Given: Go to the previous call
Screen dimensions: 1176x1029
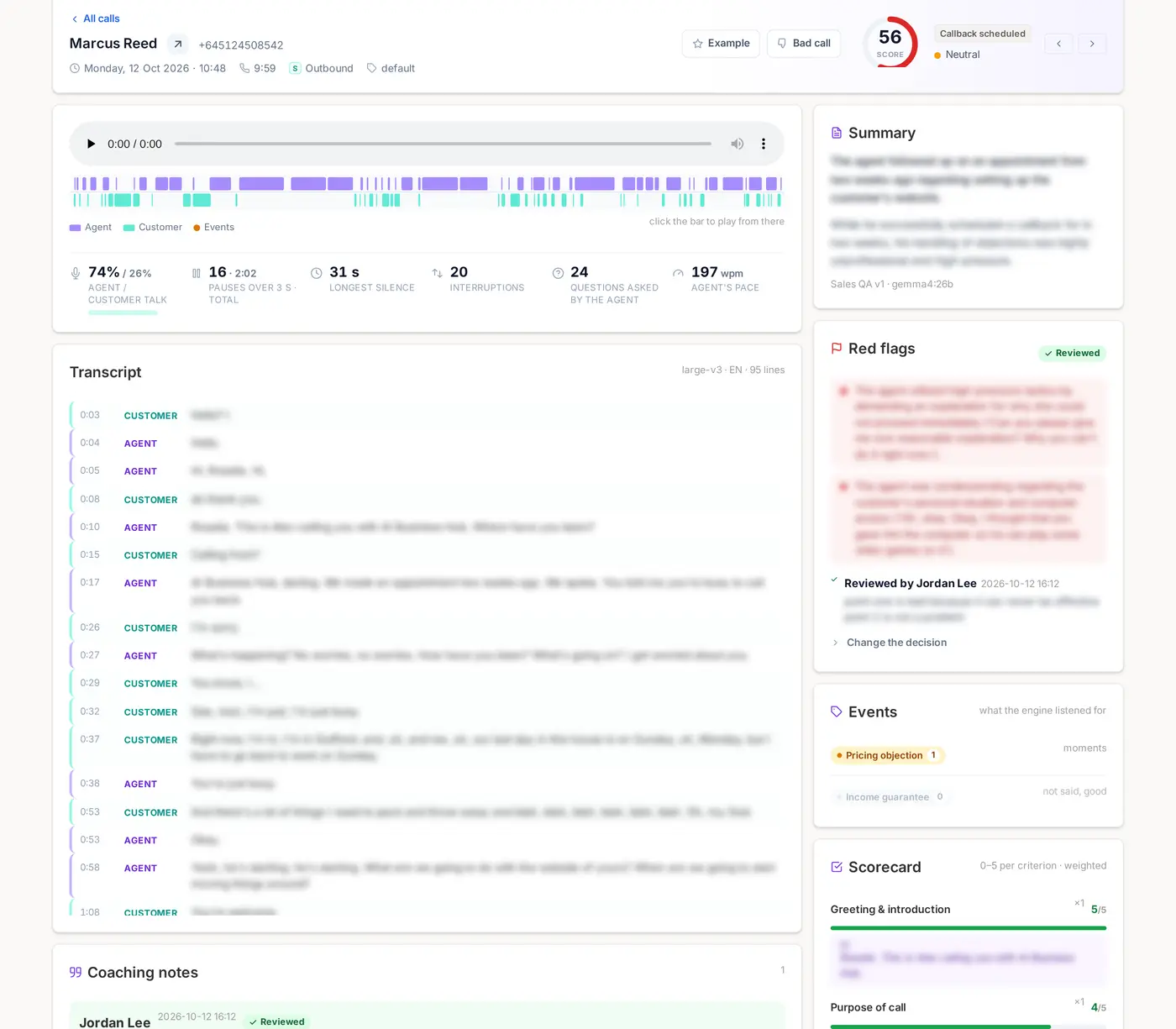Looking at the screenshot, I should click(1058, 44).
